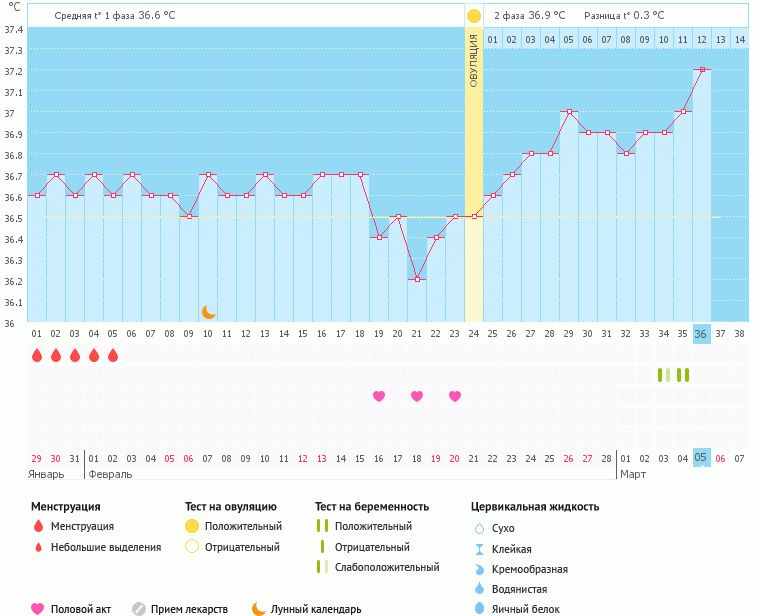Select the pregnancy test marker on cycle day 35

(x=683, y=375)
